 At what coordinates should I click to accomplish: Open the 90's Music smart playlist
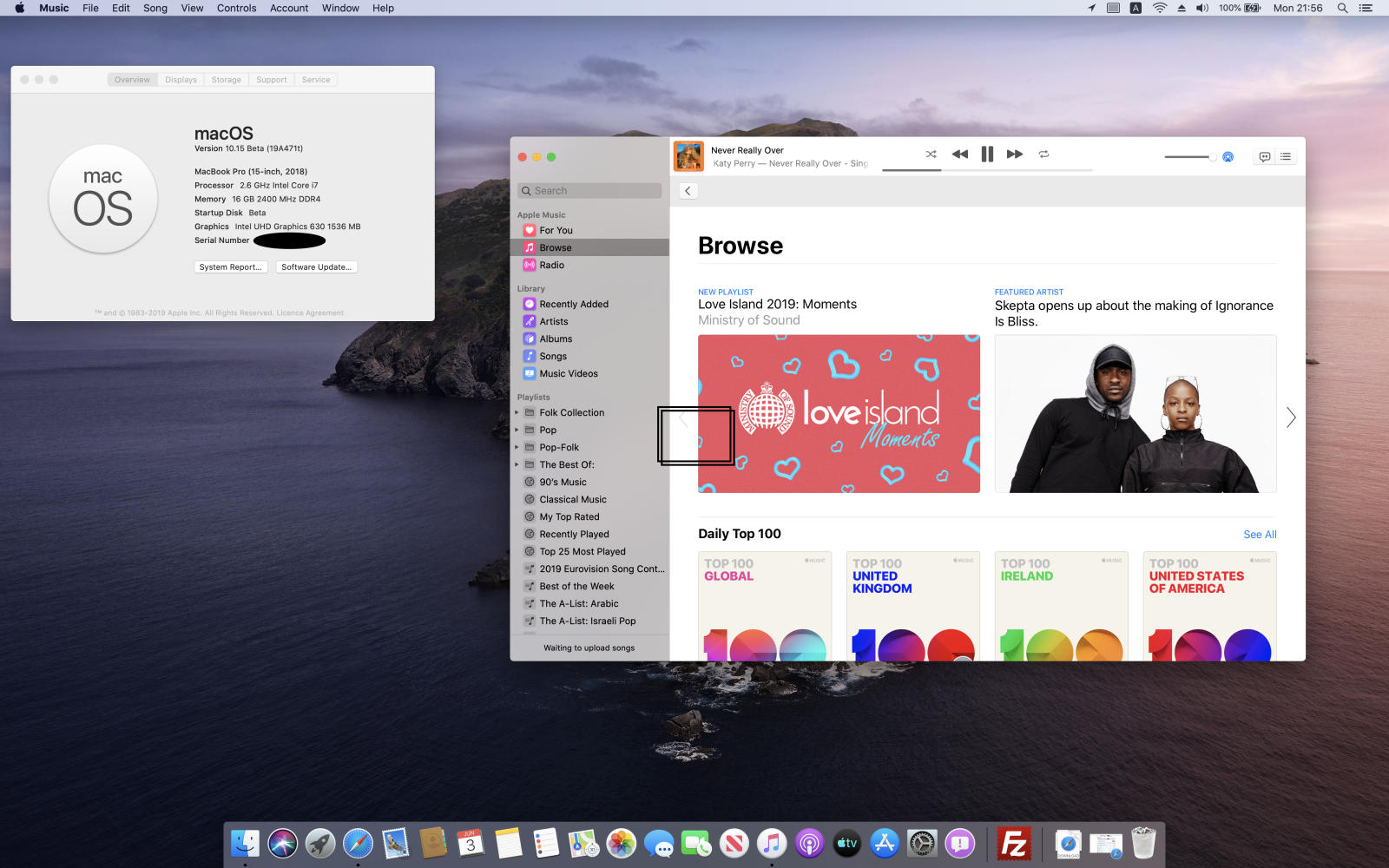pos(589,483)
